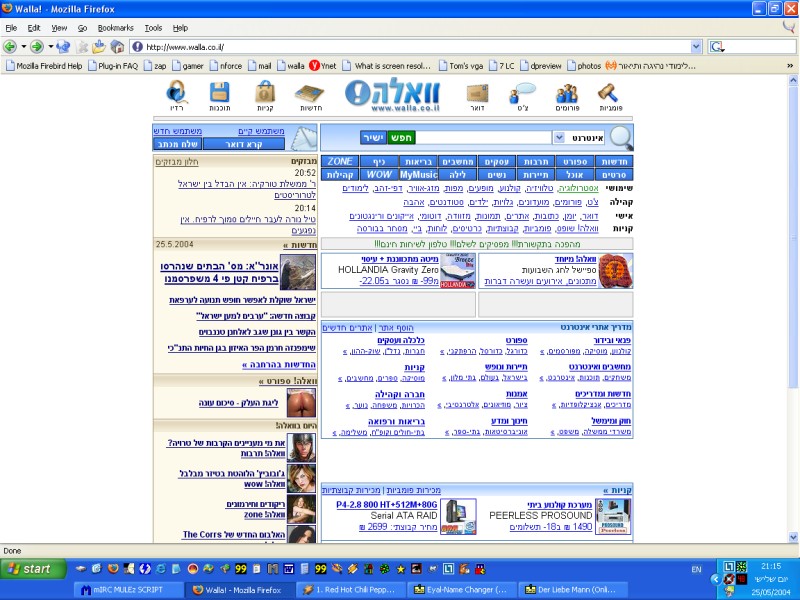800x600 pixels.
Task: Select the כיף category tab
Action: click(379, 161)
